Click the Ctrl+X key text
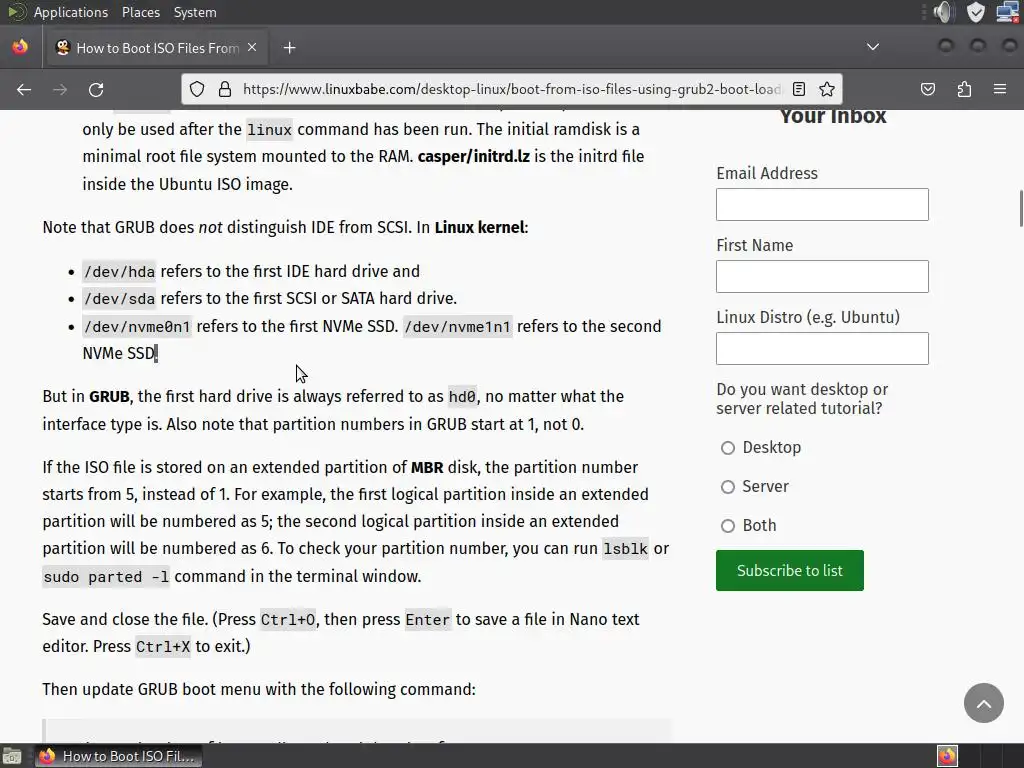This screenshot has height=768, width=1024. click(163, 647)
